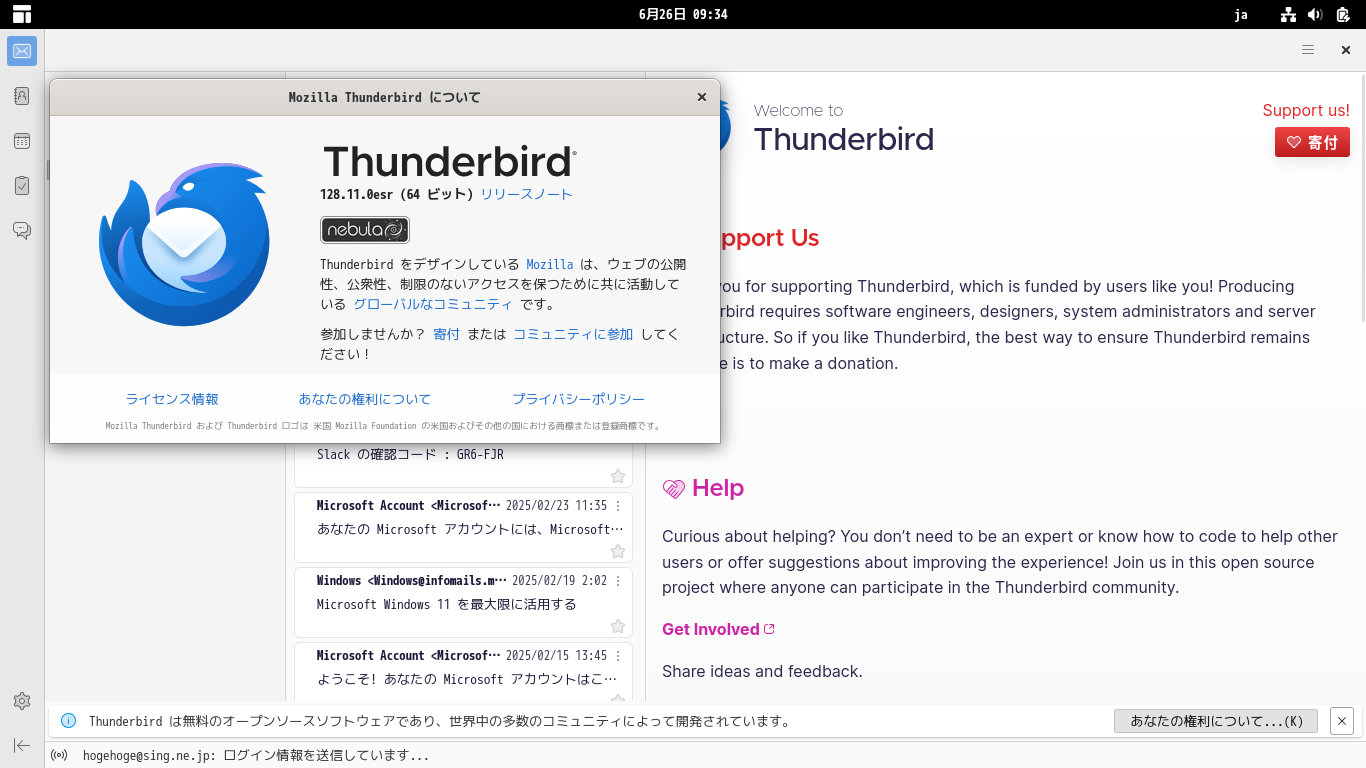Viewport: 1366px width, 768px height.
Task: Open more options for Microsoft Account 13:45 message
Action: tap(618, 656)
